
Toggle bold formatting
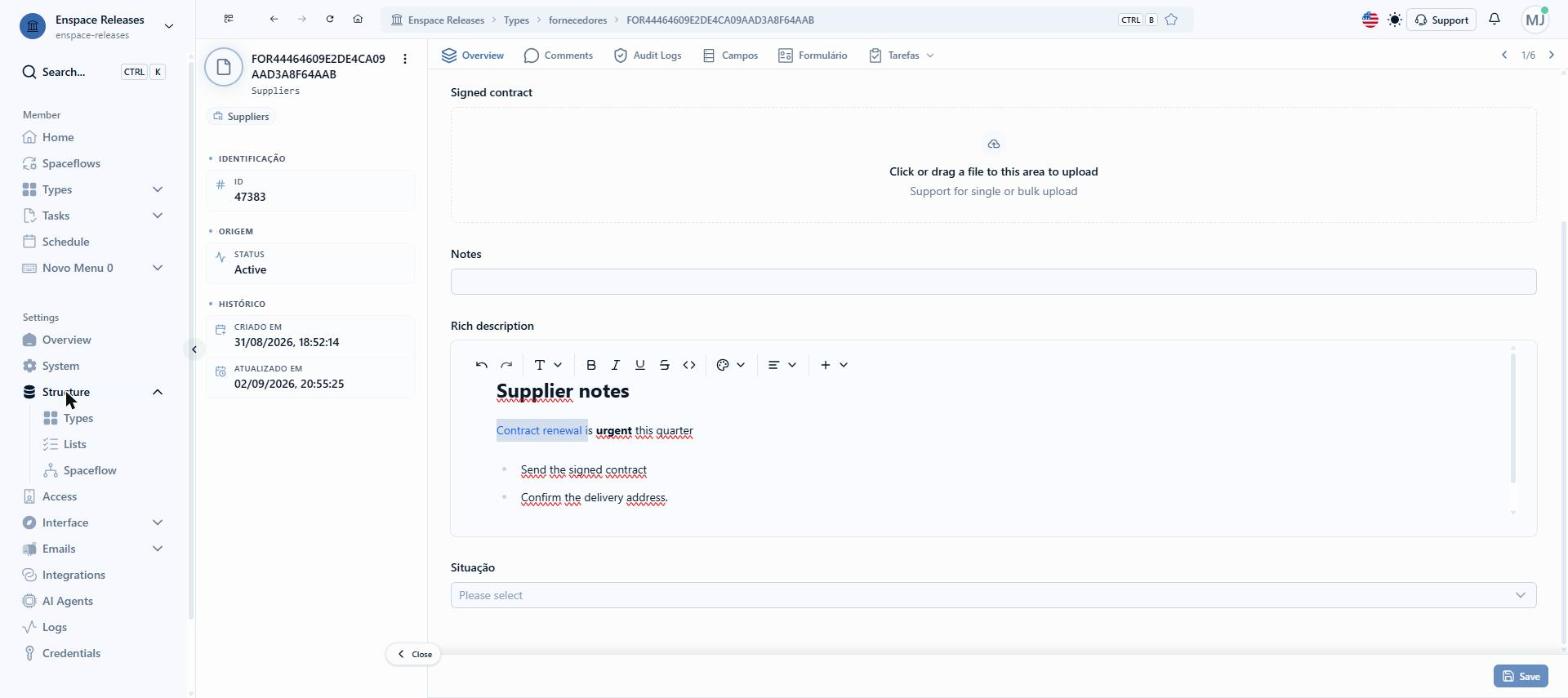(591, 365)
